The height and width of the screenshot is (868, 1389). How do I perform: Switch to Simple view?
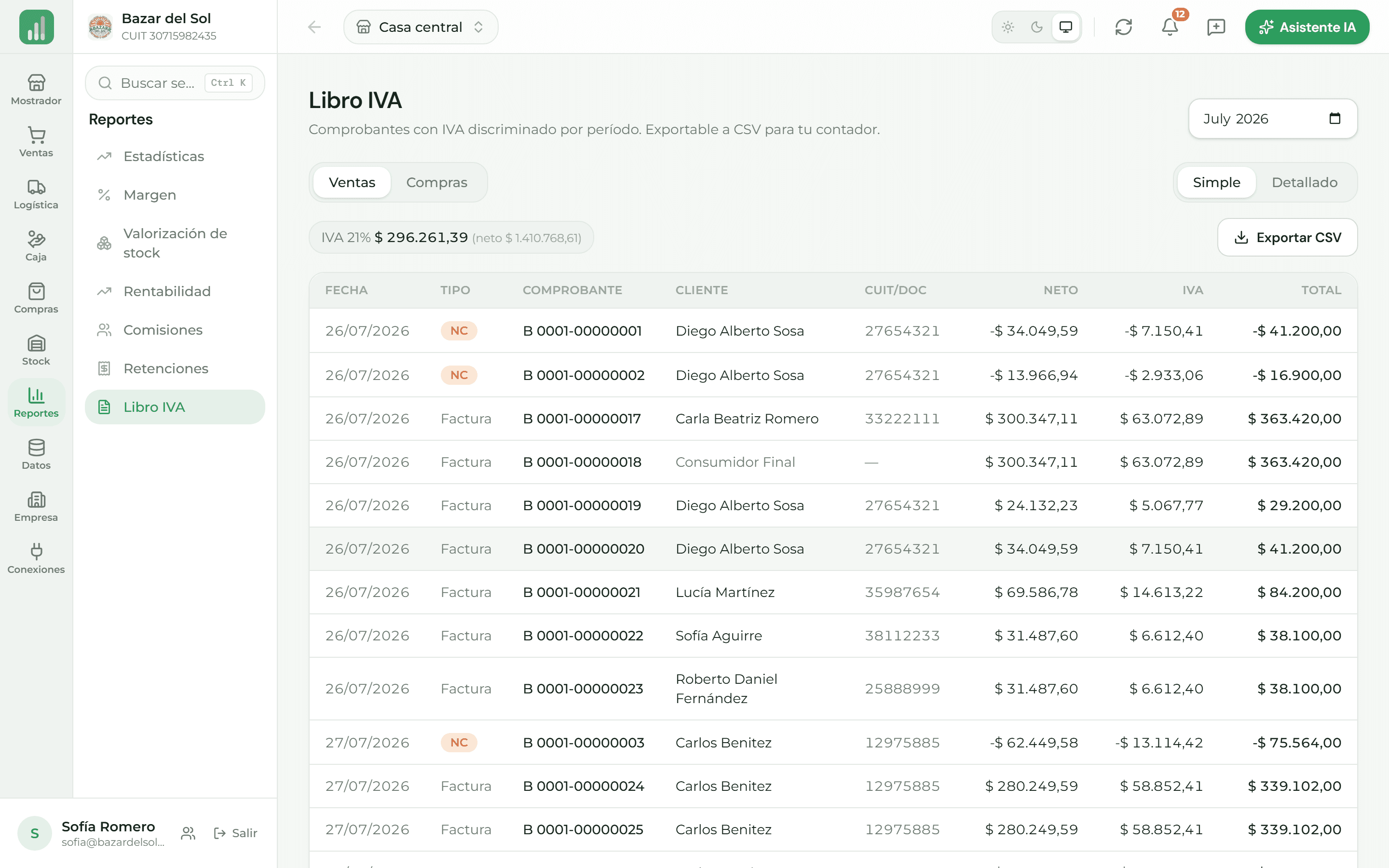1216,182
